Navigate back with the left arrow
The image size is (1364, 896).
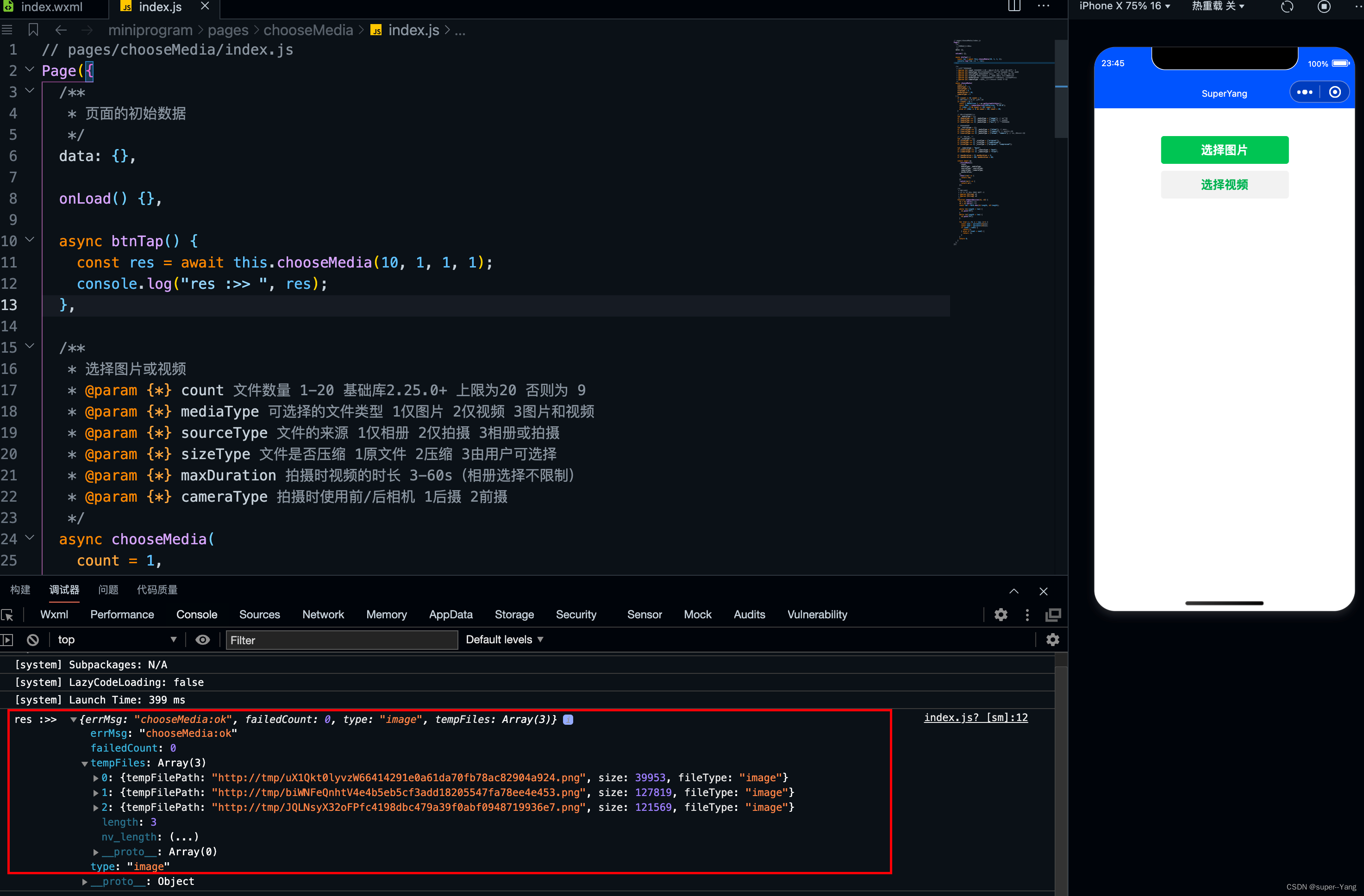[x=61, y=30]
